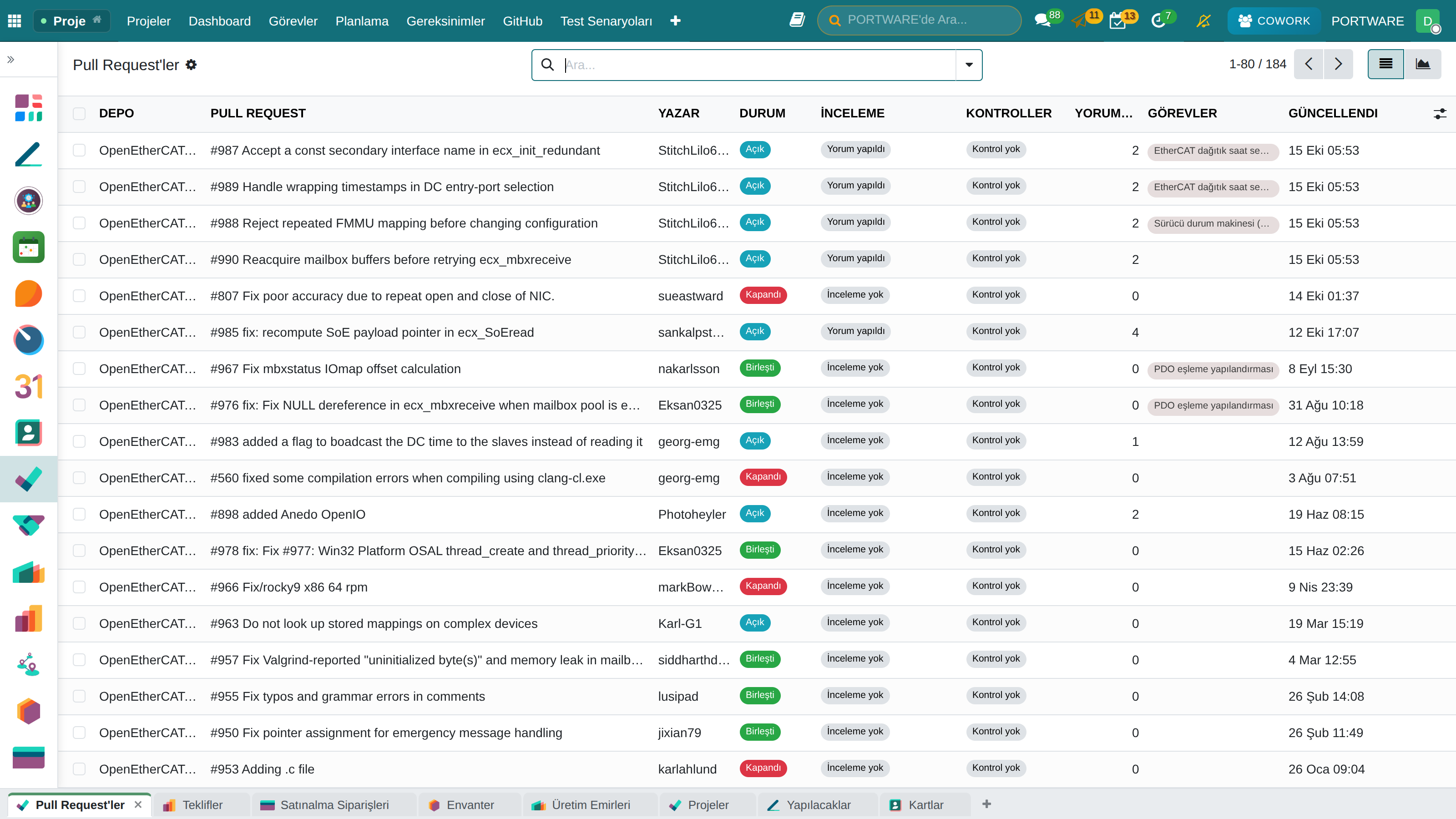Open Pull Request'ler settings gear

[192, 65]
